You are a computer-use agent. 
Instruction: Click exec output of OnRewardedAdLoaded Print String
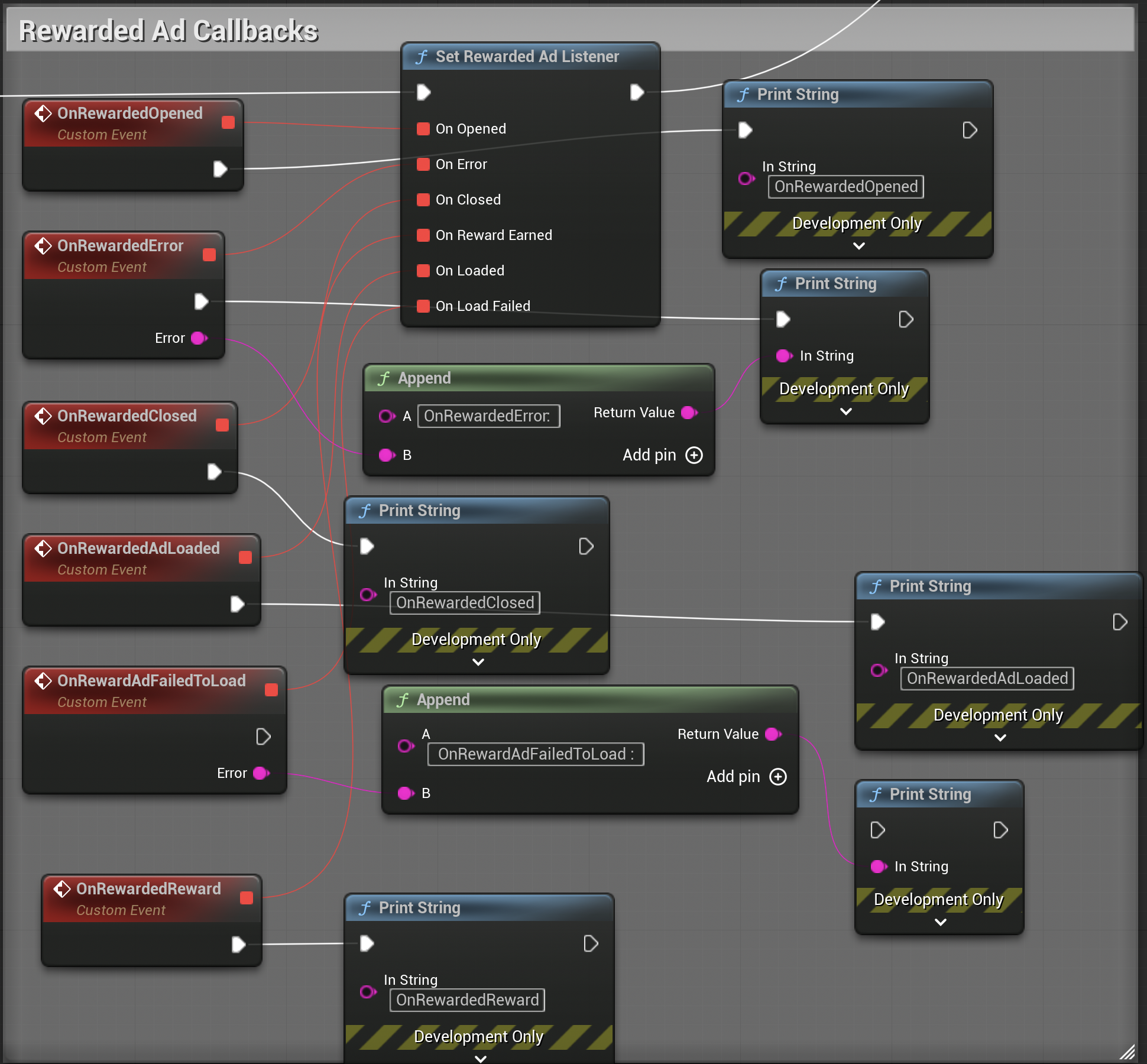point(1120,622)
